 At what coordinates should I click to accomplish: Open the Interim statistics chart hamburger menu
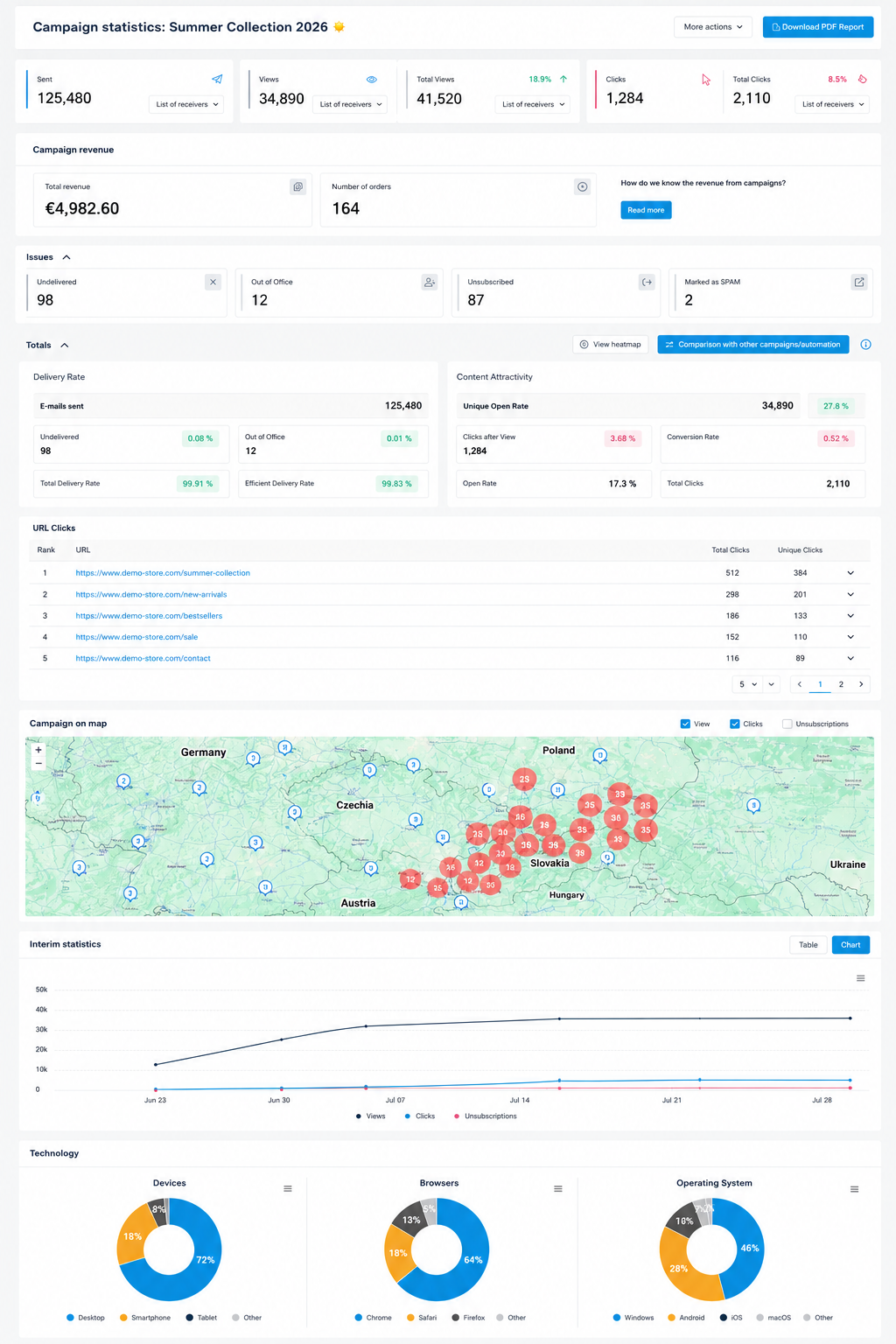[x=861, y=978]
